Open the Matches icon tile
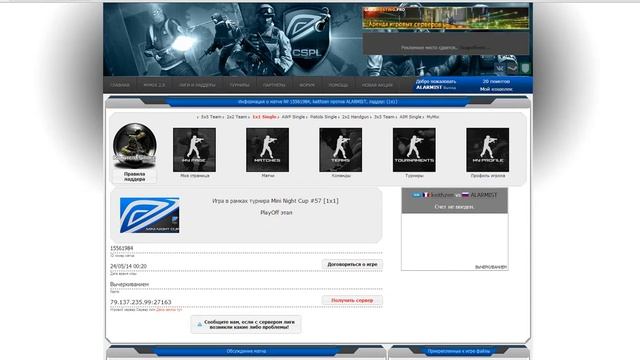The width and height of the screenshot is (640, 360). point(267,150)
